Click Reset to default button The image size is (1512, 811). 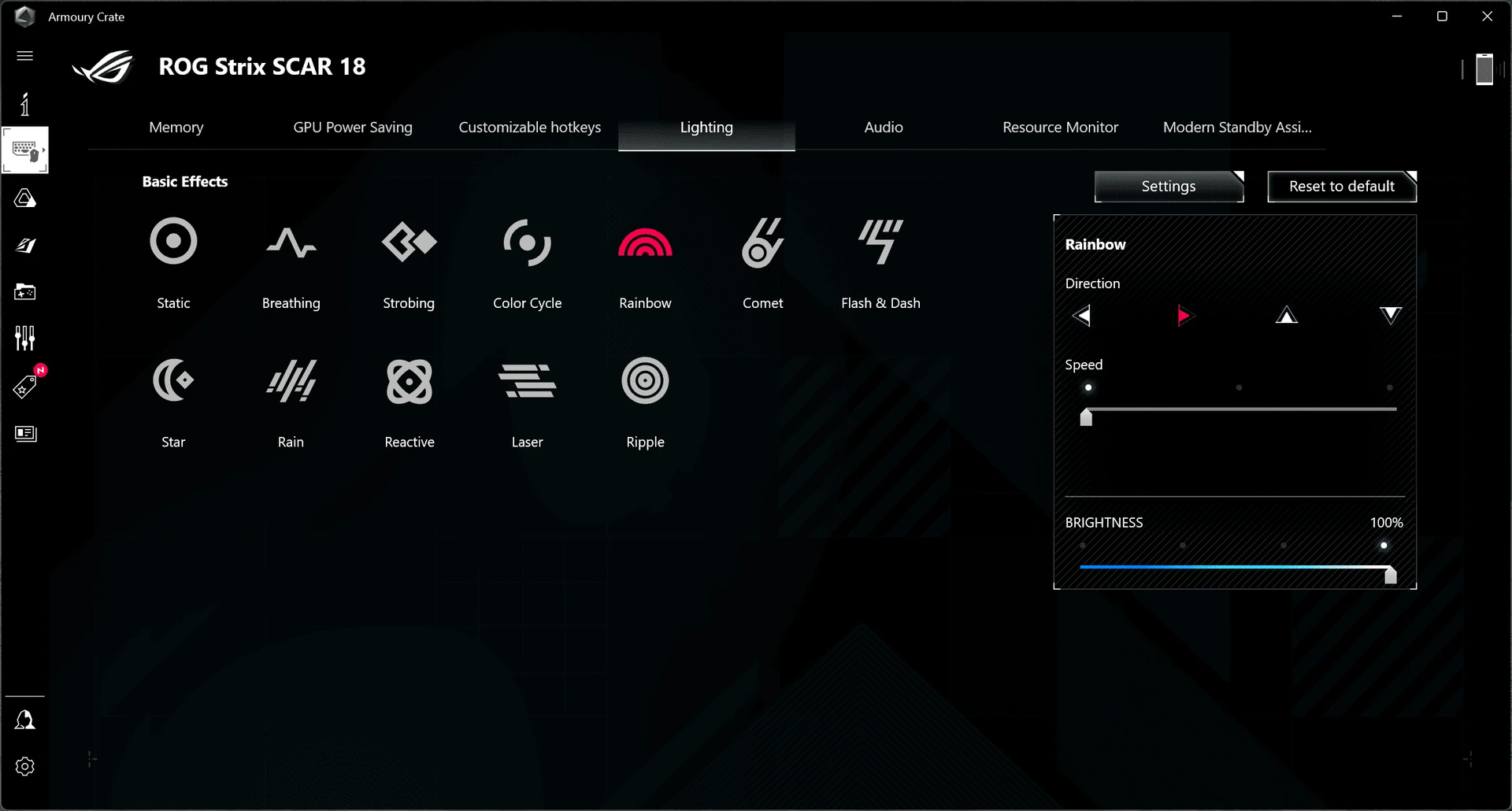click(1342, 187)
